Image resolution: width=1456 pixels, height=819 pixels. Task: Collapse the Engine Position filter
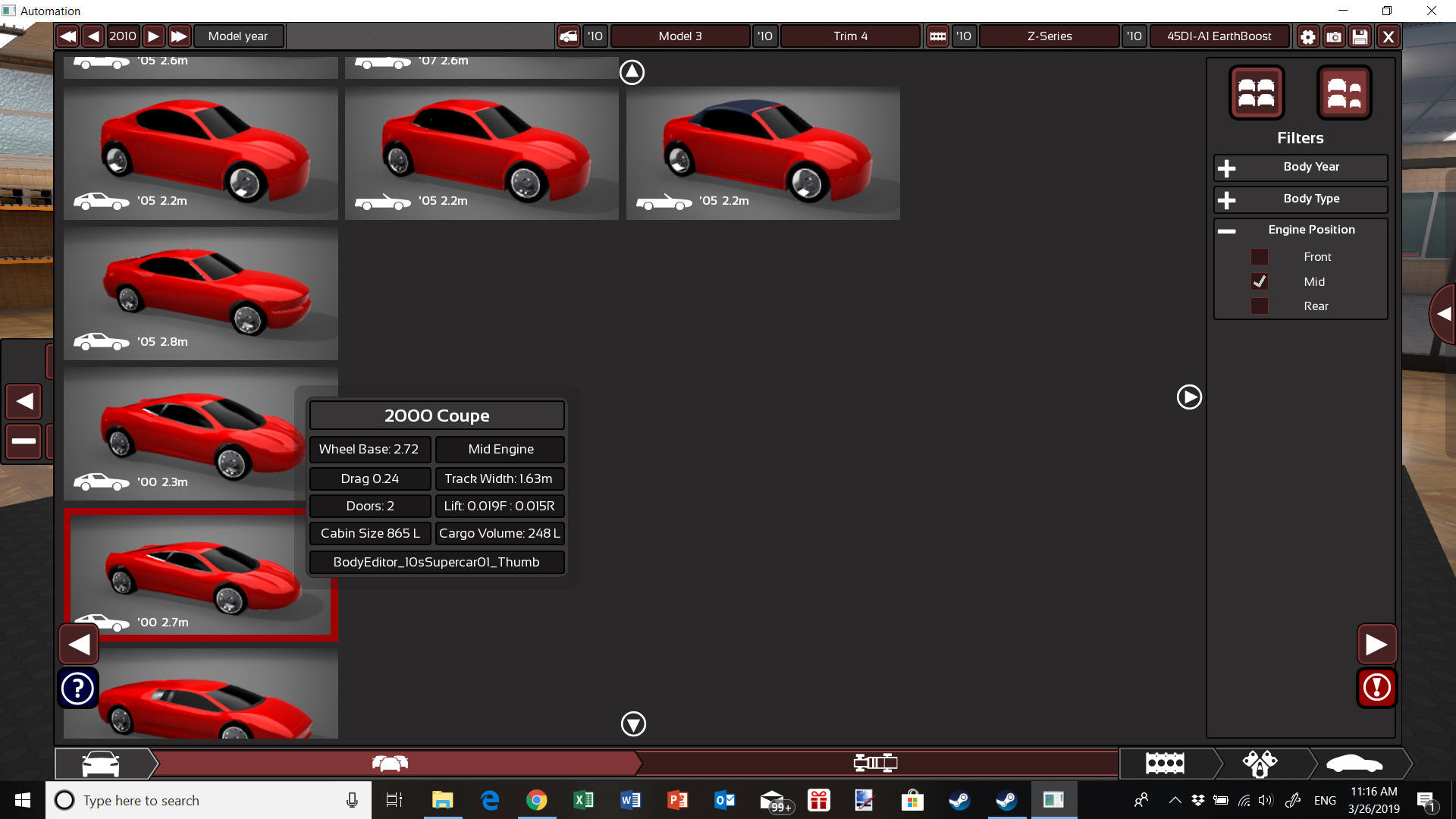click(x=1227, y=231)
